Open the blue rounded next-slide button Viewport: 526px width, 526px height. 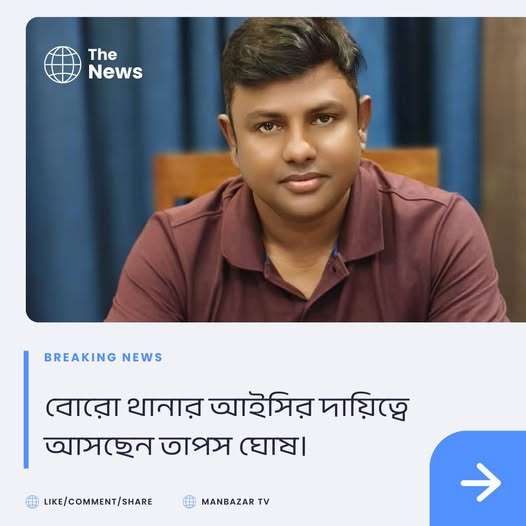478,478
